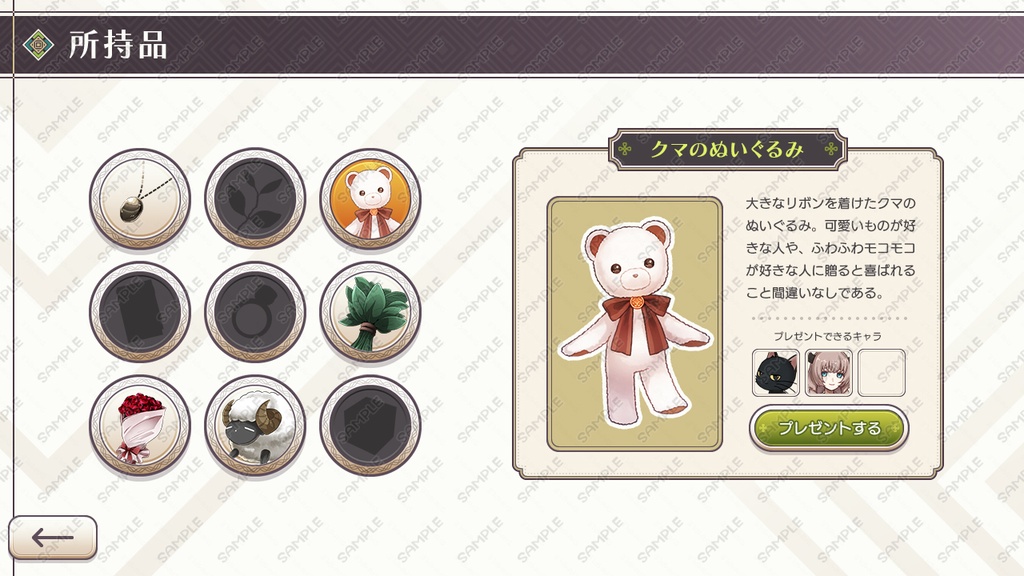The image size is (1024, 576).
Task: Click the クマのぬいぐるみ title banner
Action: click(728, 150)
